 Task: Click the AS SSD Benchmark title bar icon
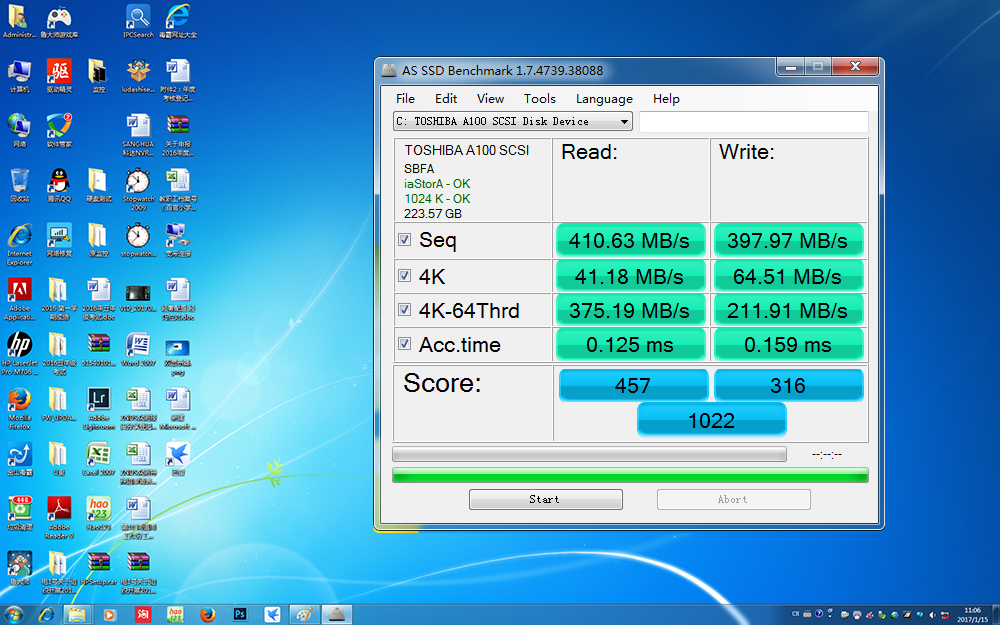388,70
